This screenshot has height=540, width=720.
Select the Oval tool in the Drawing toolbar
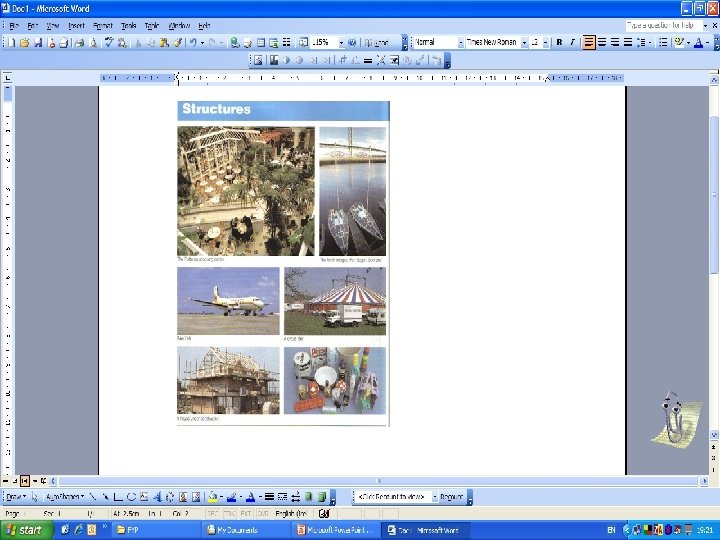tap(131, 496)
